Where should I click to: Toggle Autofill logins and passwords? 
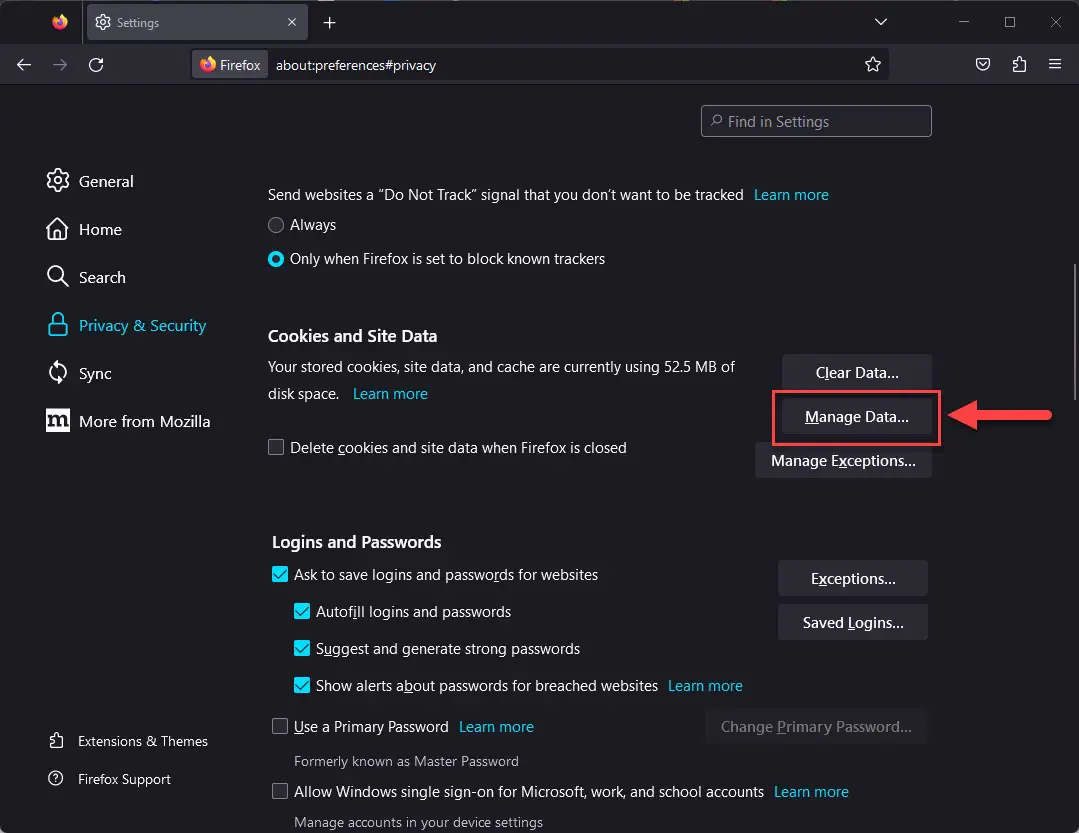click(302, 612)
